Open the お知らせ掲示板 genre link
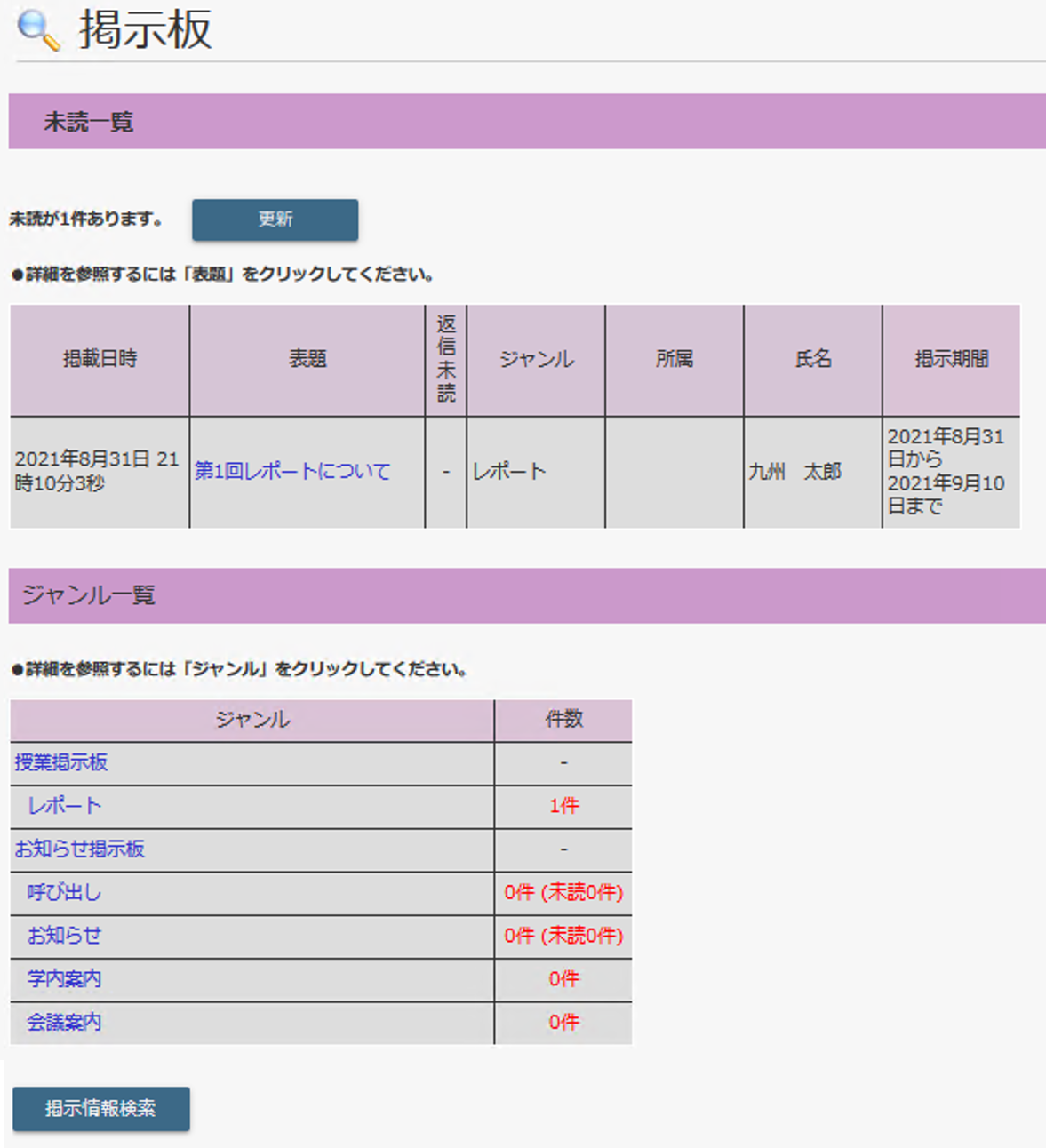Image resolution: width=1046 pixels, height=1148 pixels. click(80, 849)
